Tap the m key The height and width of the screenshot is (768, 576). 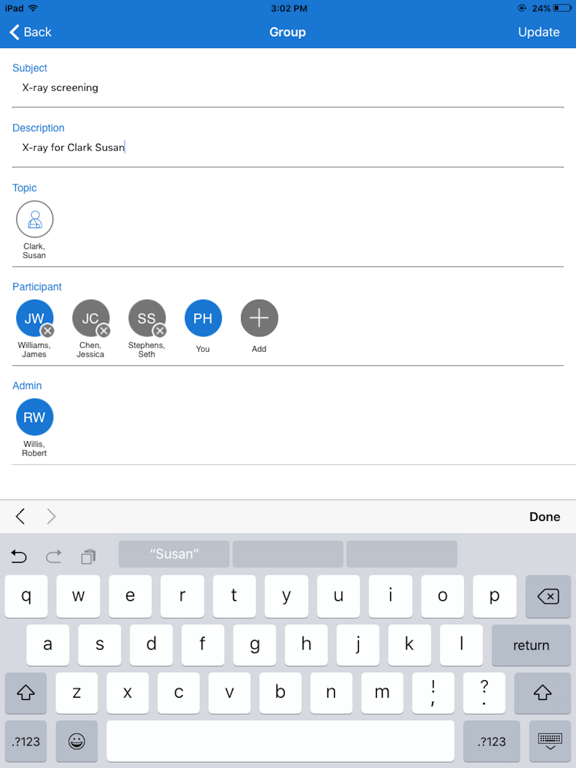pyautogui.click(x=382, y=693)
